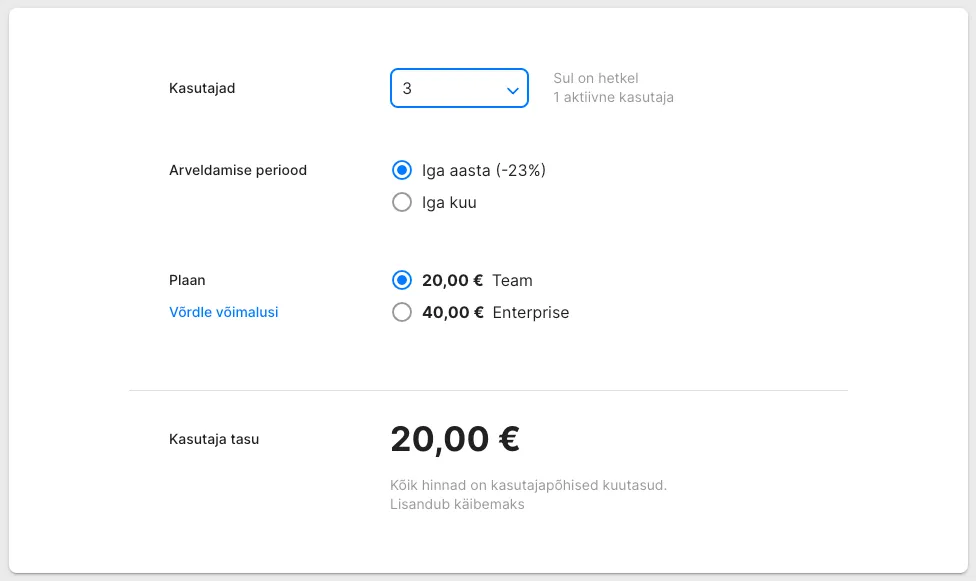Image resolution: width=976 pixels, height=581 pixels.
Task: Select the Iga aasta radio button
Action: coord(402,170)
